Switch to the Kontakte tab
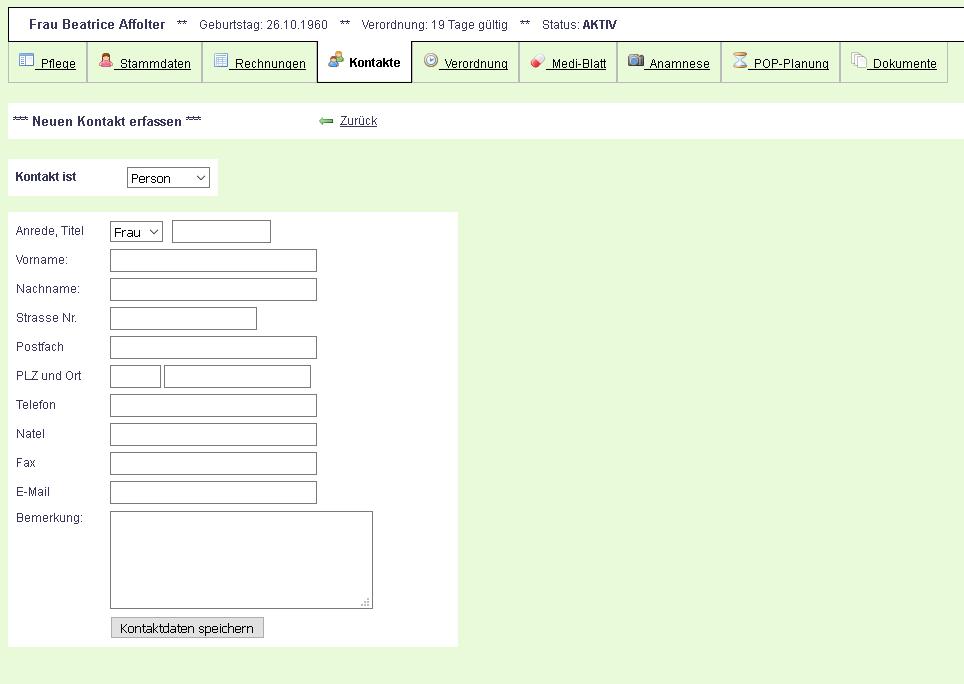964x684 pixels. [365, 62]
